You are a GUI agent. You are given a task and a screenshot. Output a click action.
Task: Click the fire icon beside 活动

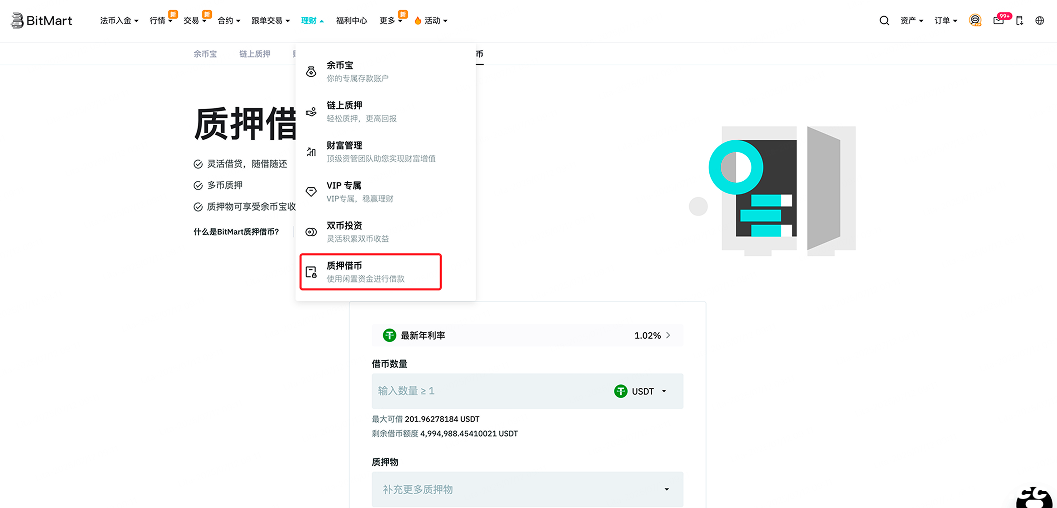tap(418, 21)
